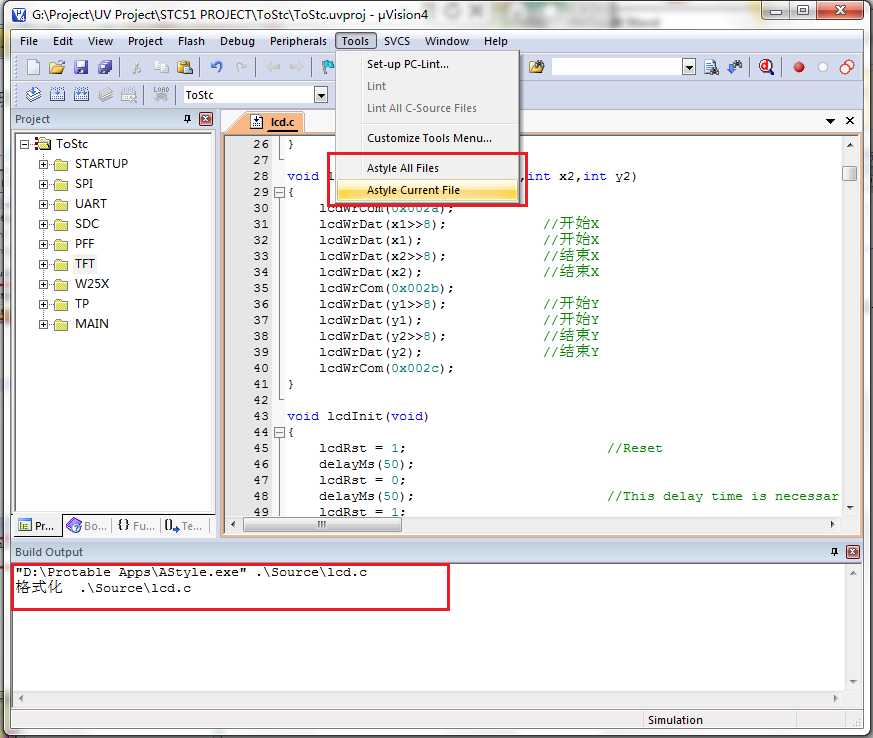Close the Project panel with red X
This screenshot has width=873, height=738.
[x=206, y=119]
